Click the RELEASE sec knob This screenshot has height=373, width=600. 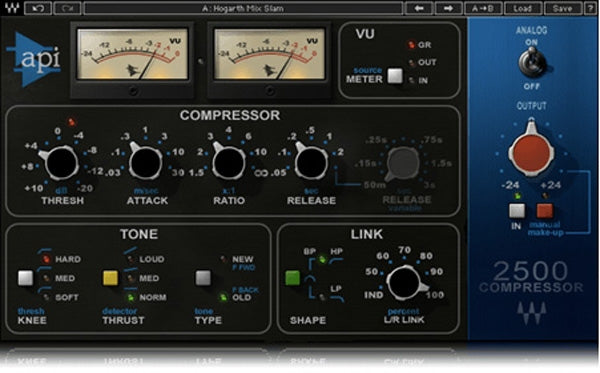pos(311,162)
